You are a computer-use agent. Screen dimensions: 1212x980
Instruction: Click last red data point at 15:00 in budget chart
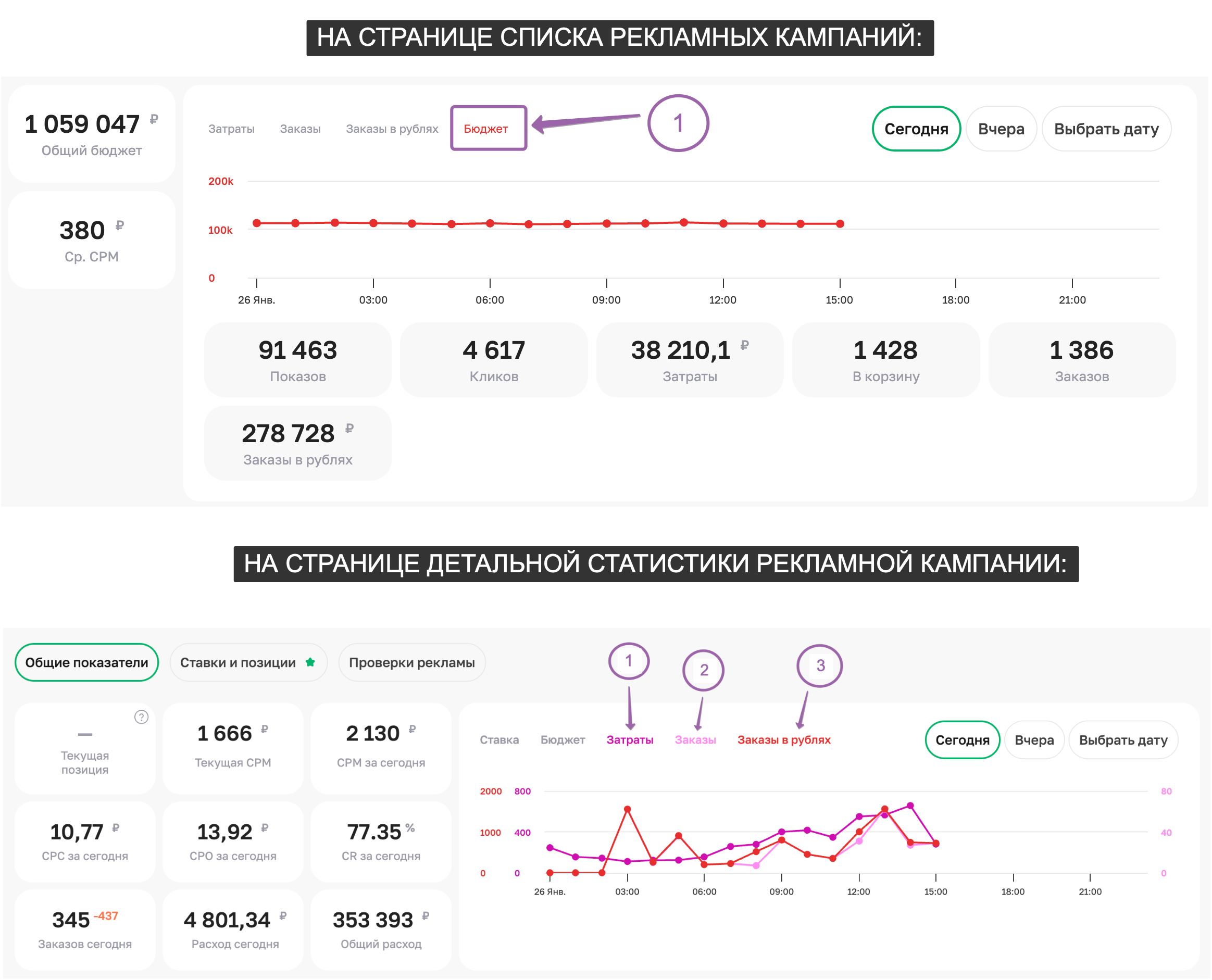click(840, 223)
